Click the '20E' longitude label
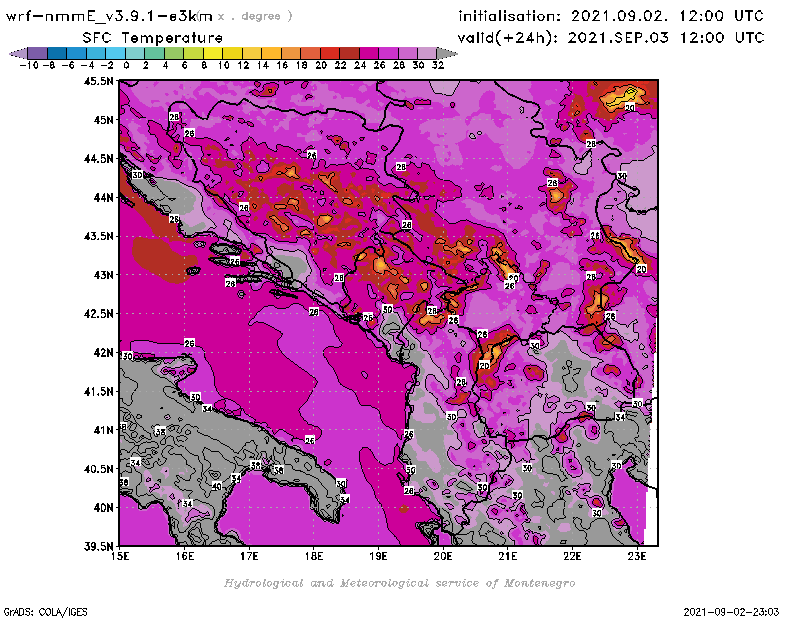This screenshot has height=618, width=800. coord(443,556)
